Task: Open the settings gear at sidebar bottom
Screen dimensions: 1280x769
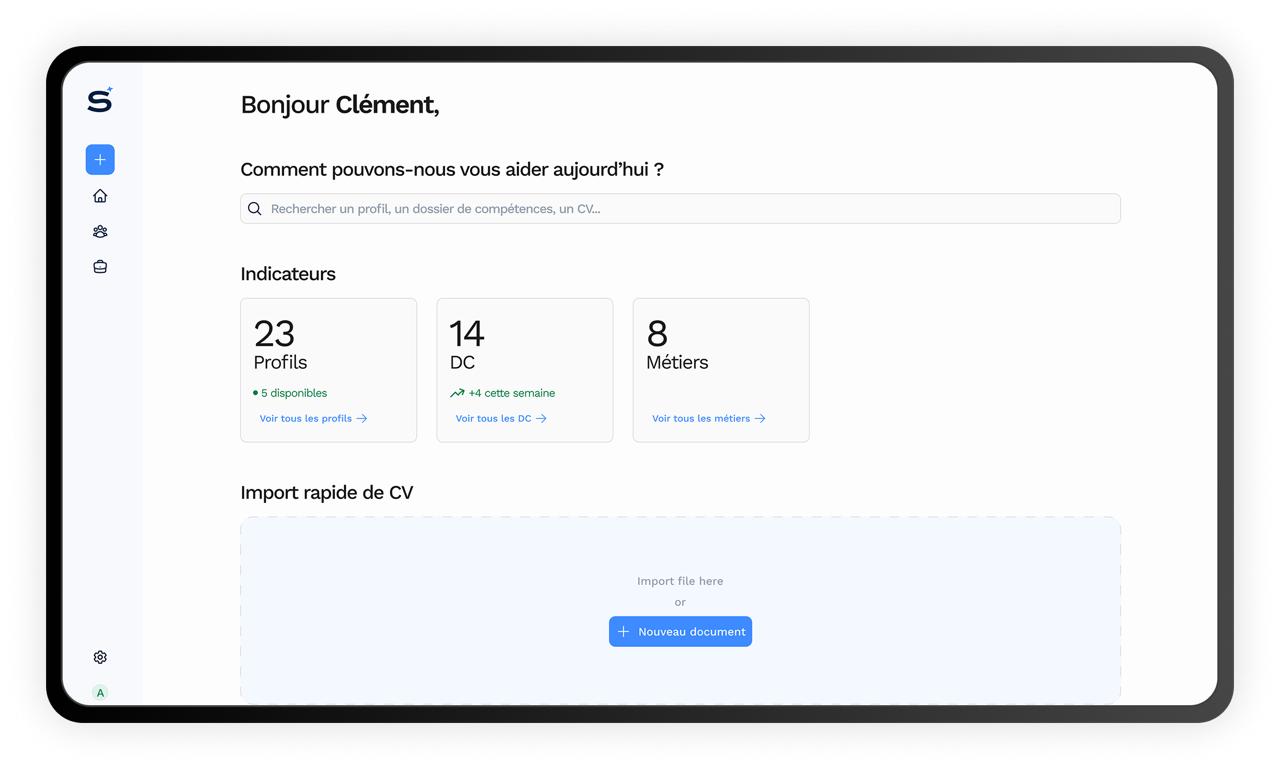Action: (x=99, y=656)
